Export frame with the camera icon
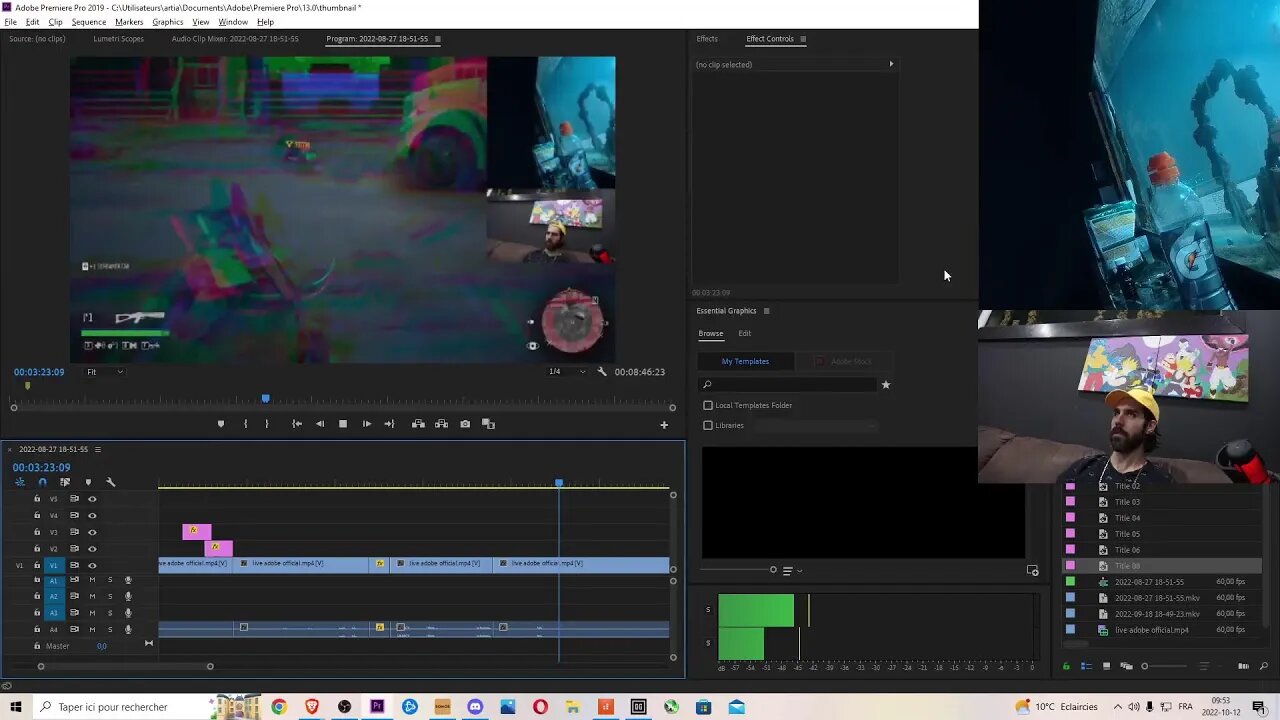Image resolution: width=1280 pixels, height=720 pixels. [x=465, y=424]
